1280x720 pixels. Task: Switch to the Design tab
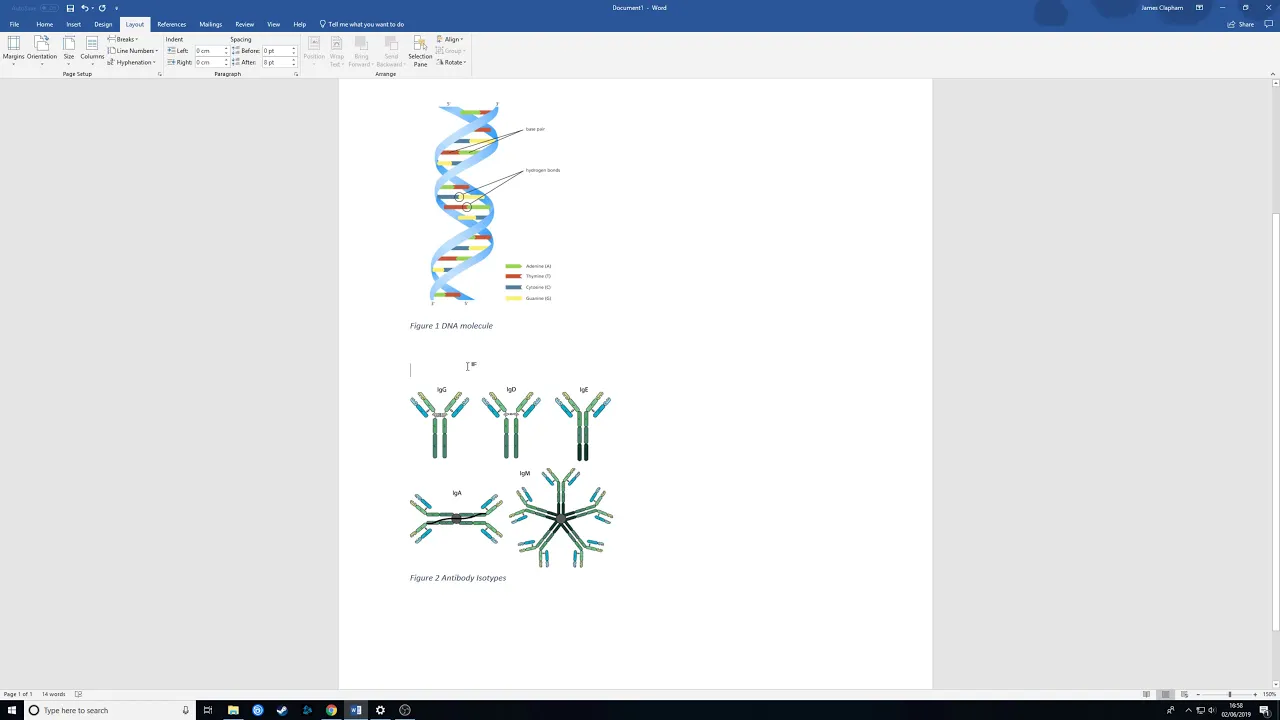(x=103, y=24)
